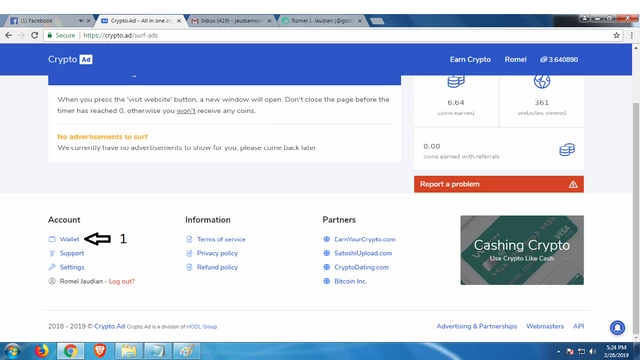This screenshot has width=640, height=360.
Task: Click the user icon beside Romel Jaudian
Action: (52, 281)
